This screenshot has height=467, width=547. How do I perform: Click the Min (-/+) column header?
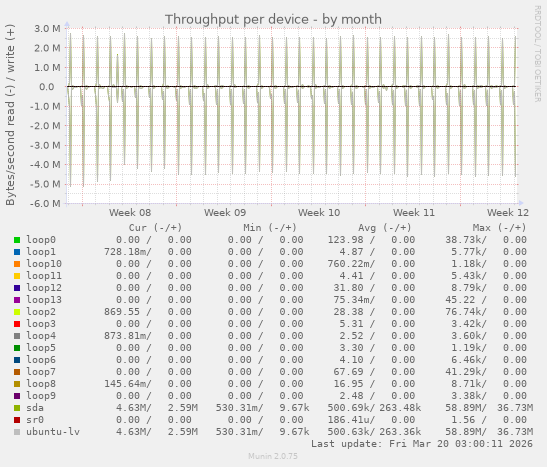270,228
